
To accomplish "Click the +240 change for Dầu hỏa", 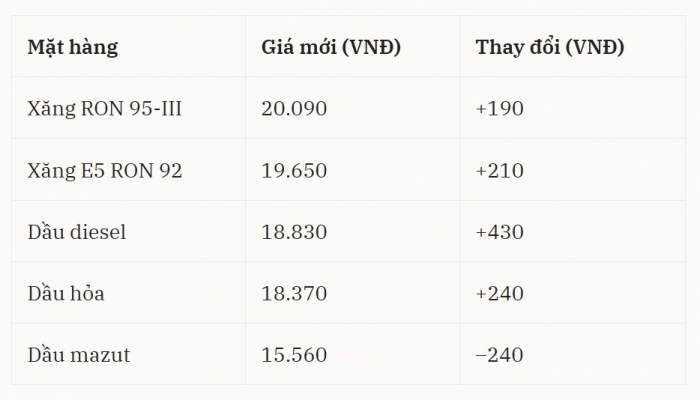I will point(500,293).
